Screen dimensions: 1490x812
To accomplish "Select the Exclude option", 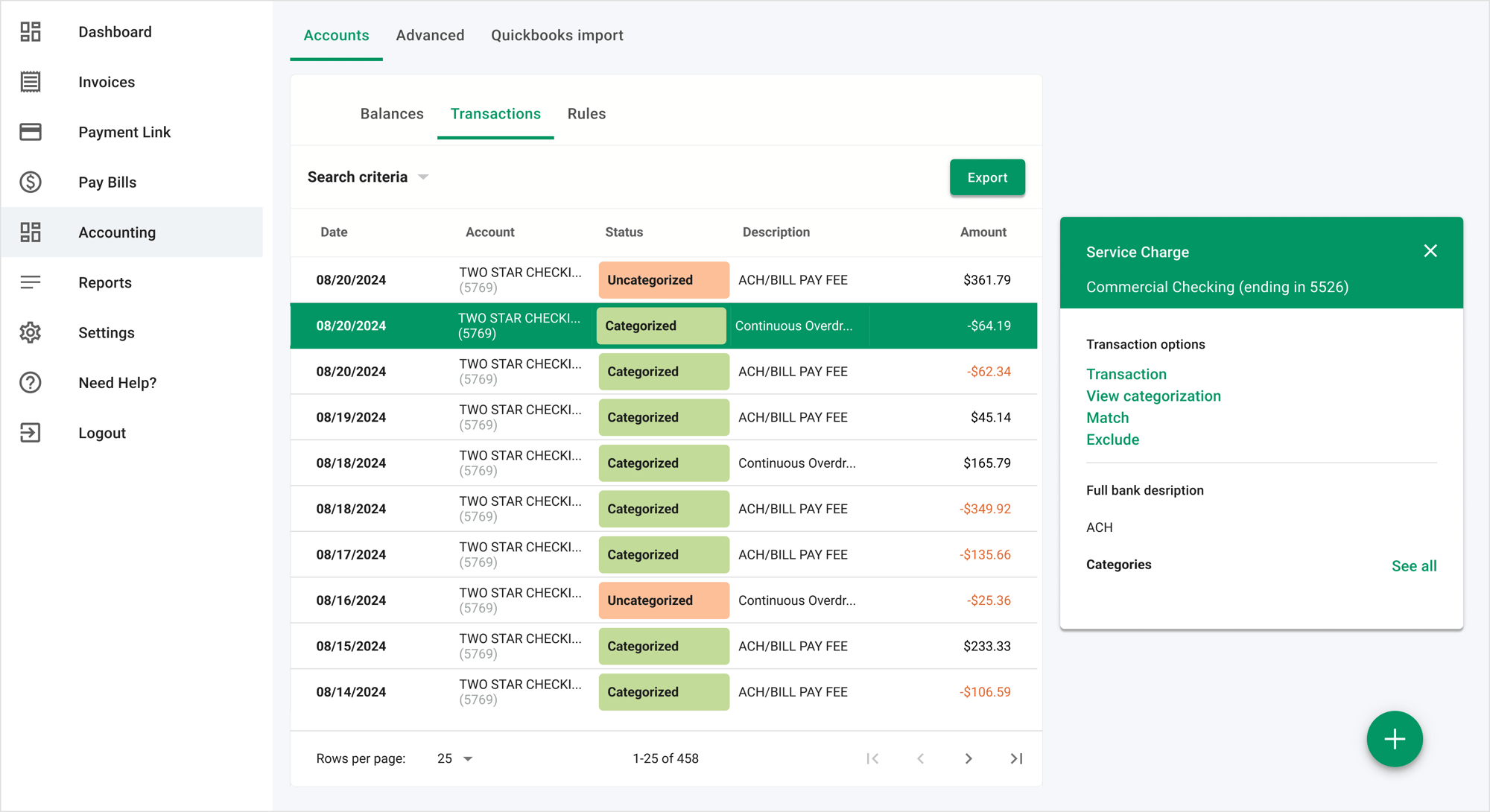I will click(x=1112, y=440).
